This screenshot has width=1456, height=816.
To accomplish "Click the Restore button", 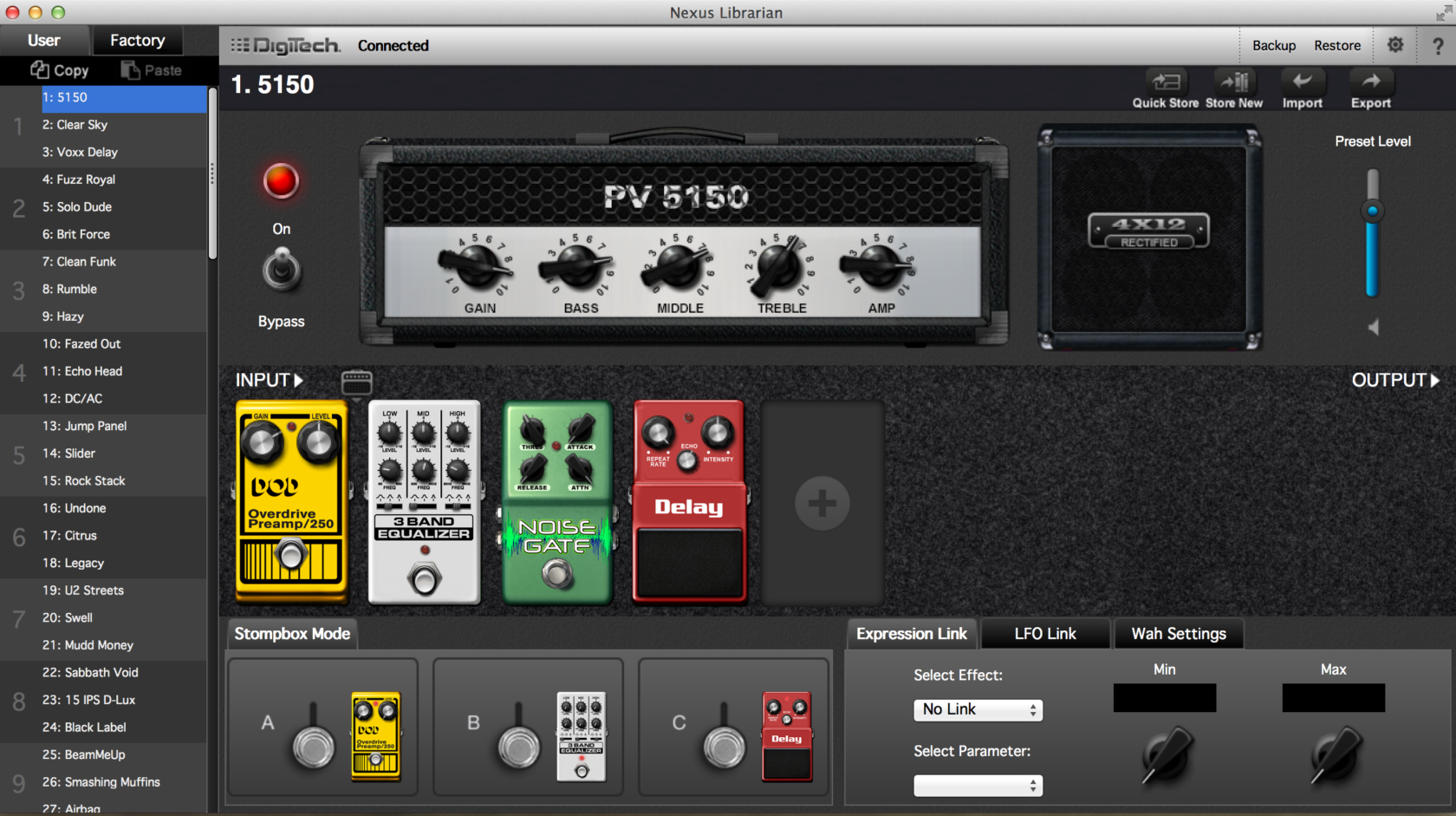I will [x=1337, y=45].
